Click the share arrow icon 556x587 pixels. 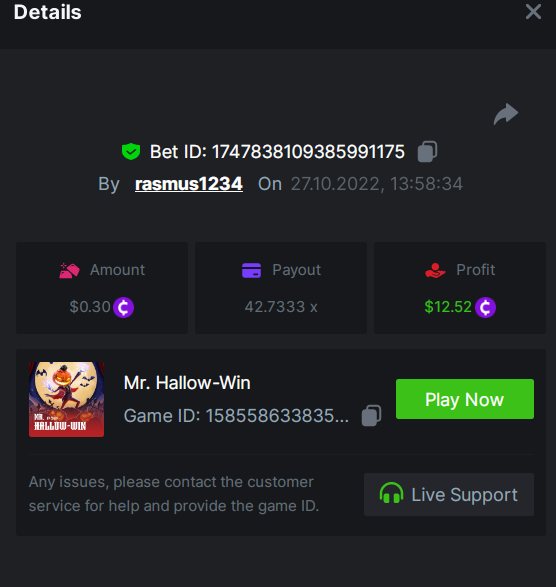point(506,114)
